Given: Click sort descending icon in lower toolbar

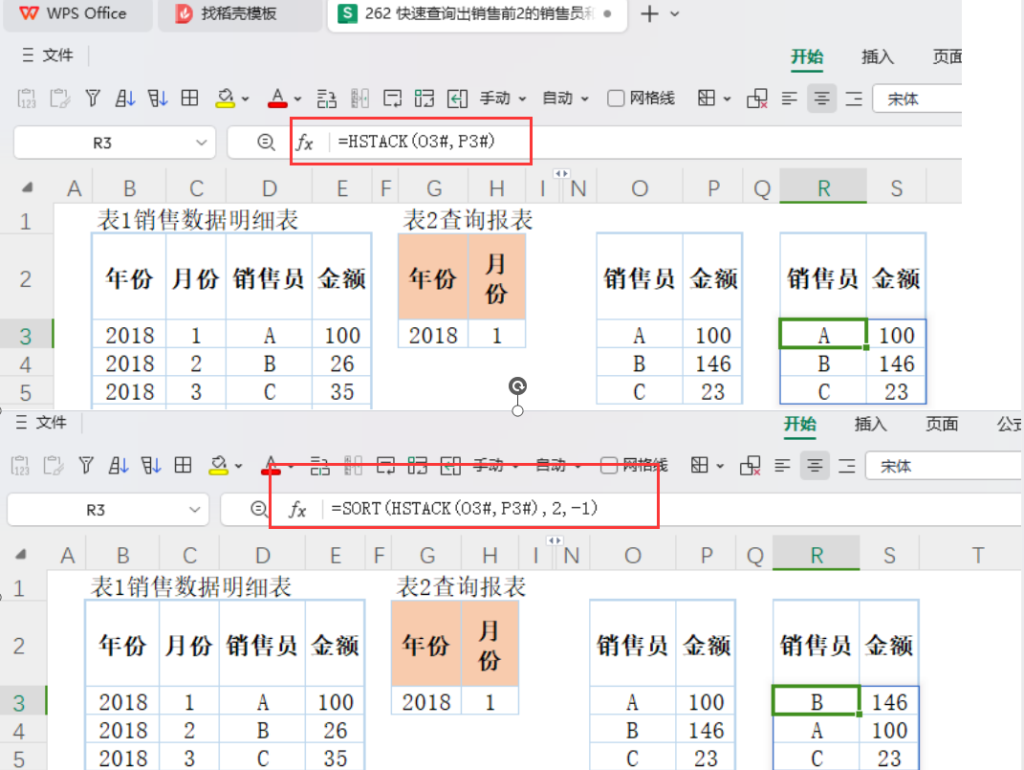Looking at the screenshot, I should (151, 466).
